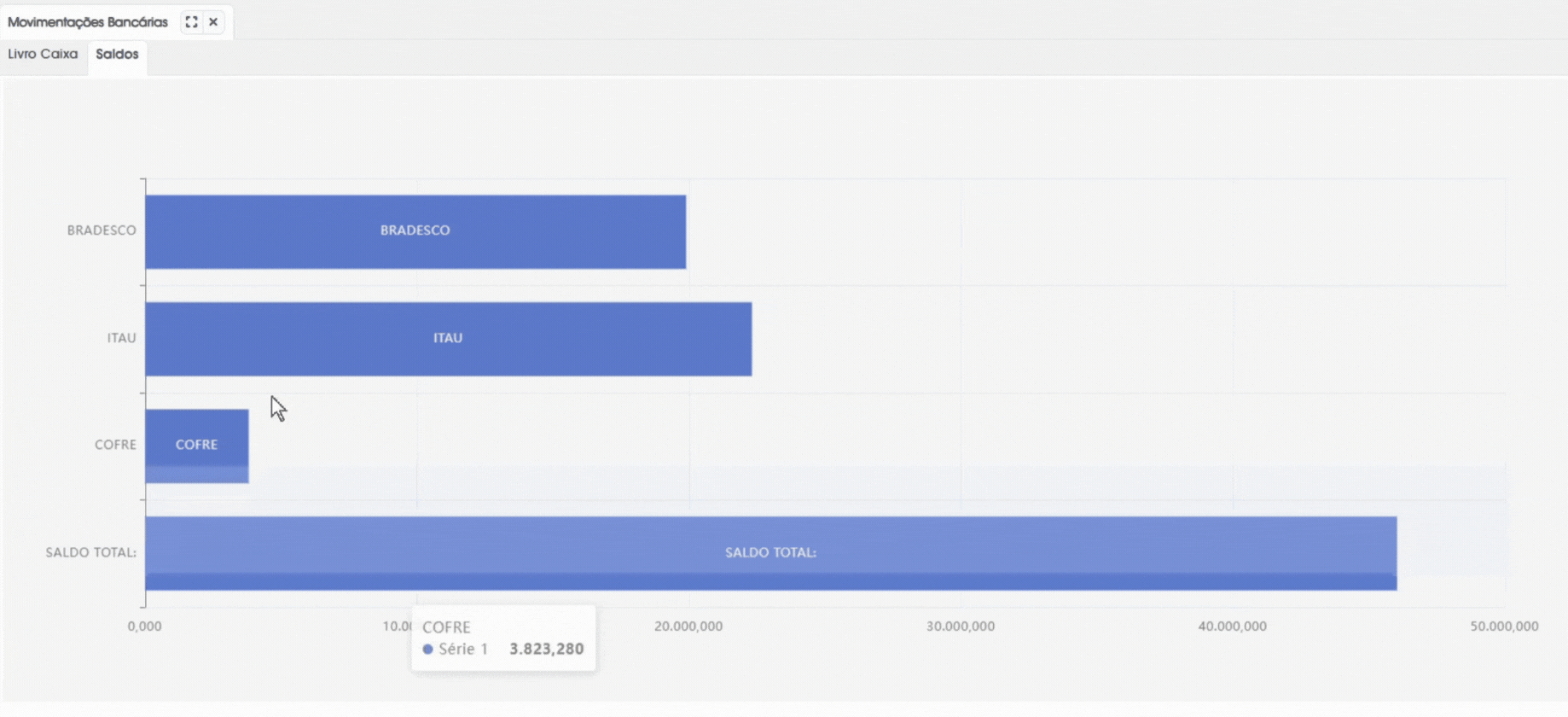Select the Saldos tab
The image size is (1568, 717).
tap(117, 55)
